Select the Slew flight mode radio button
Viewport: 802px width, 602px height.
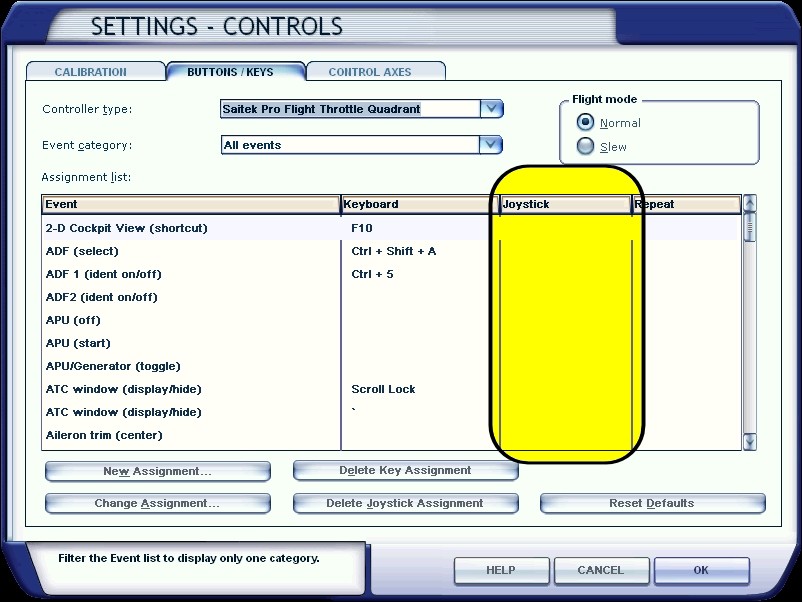point(585,146)
